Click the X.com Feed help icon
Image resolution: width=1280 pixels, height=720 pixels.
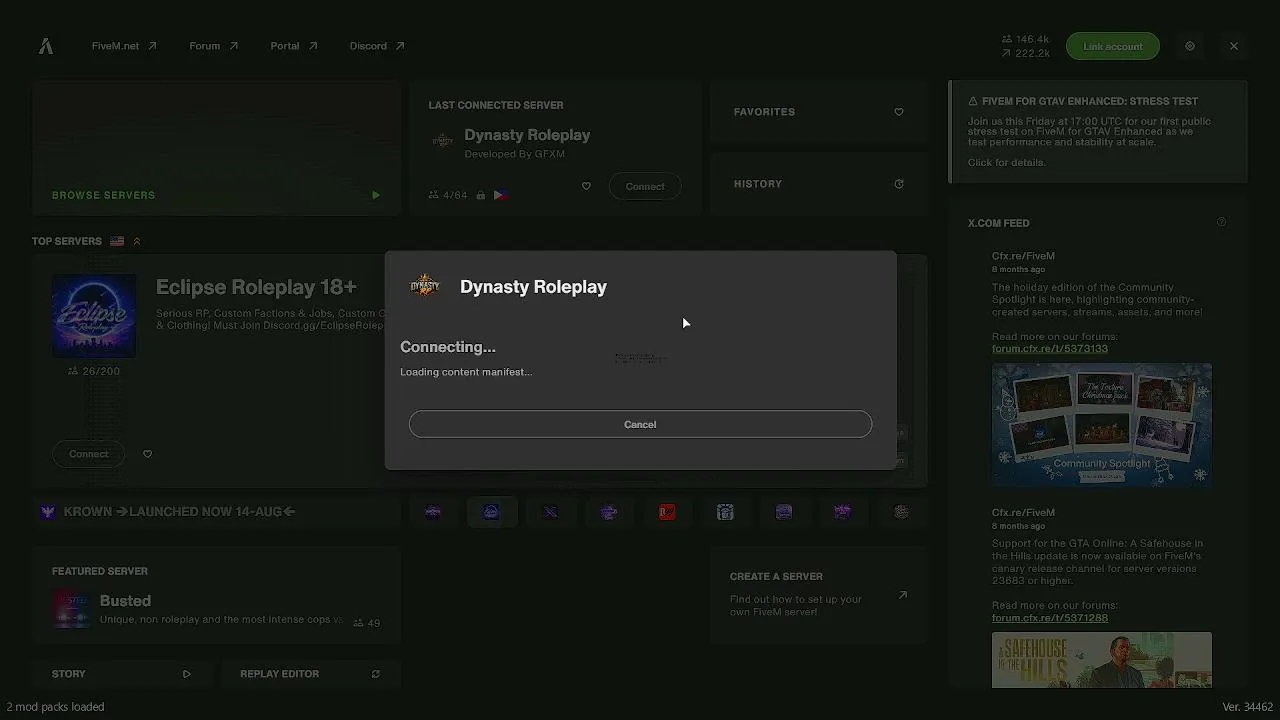point(1221,222)
